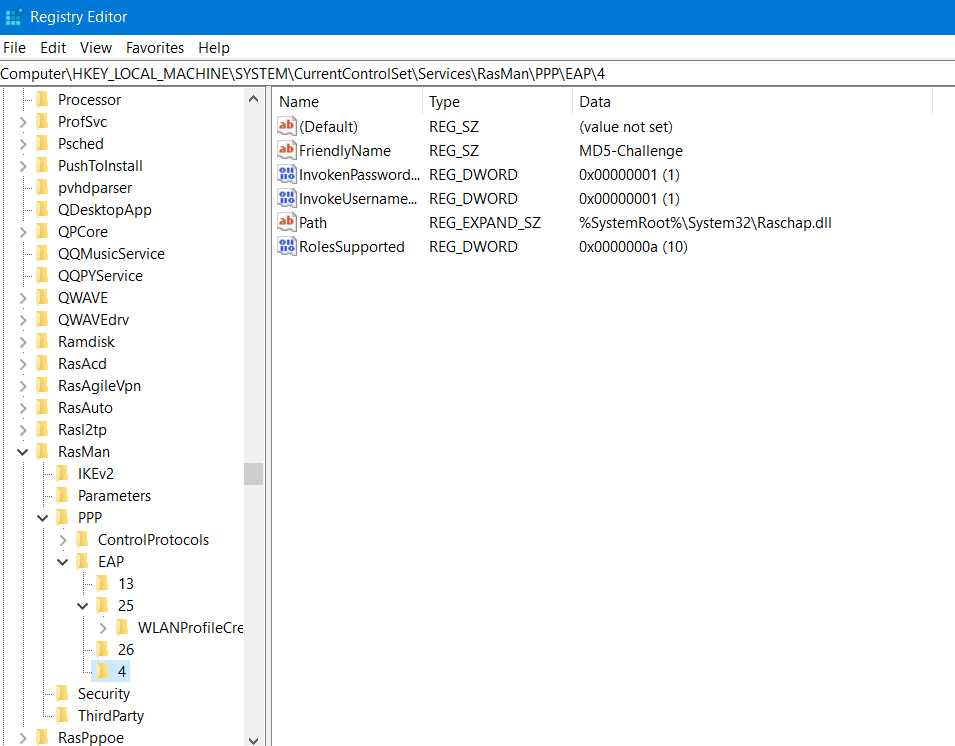This screenshot has width=955, height=746.
Task: Click the tree scrollbar down arrow
Action: 254,739
